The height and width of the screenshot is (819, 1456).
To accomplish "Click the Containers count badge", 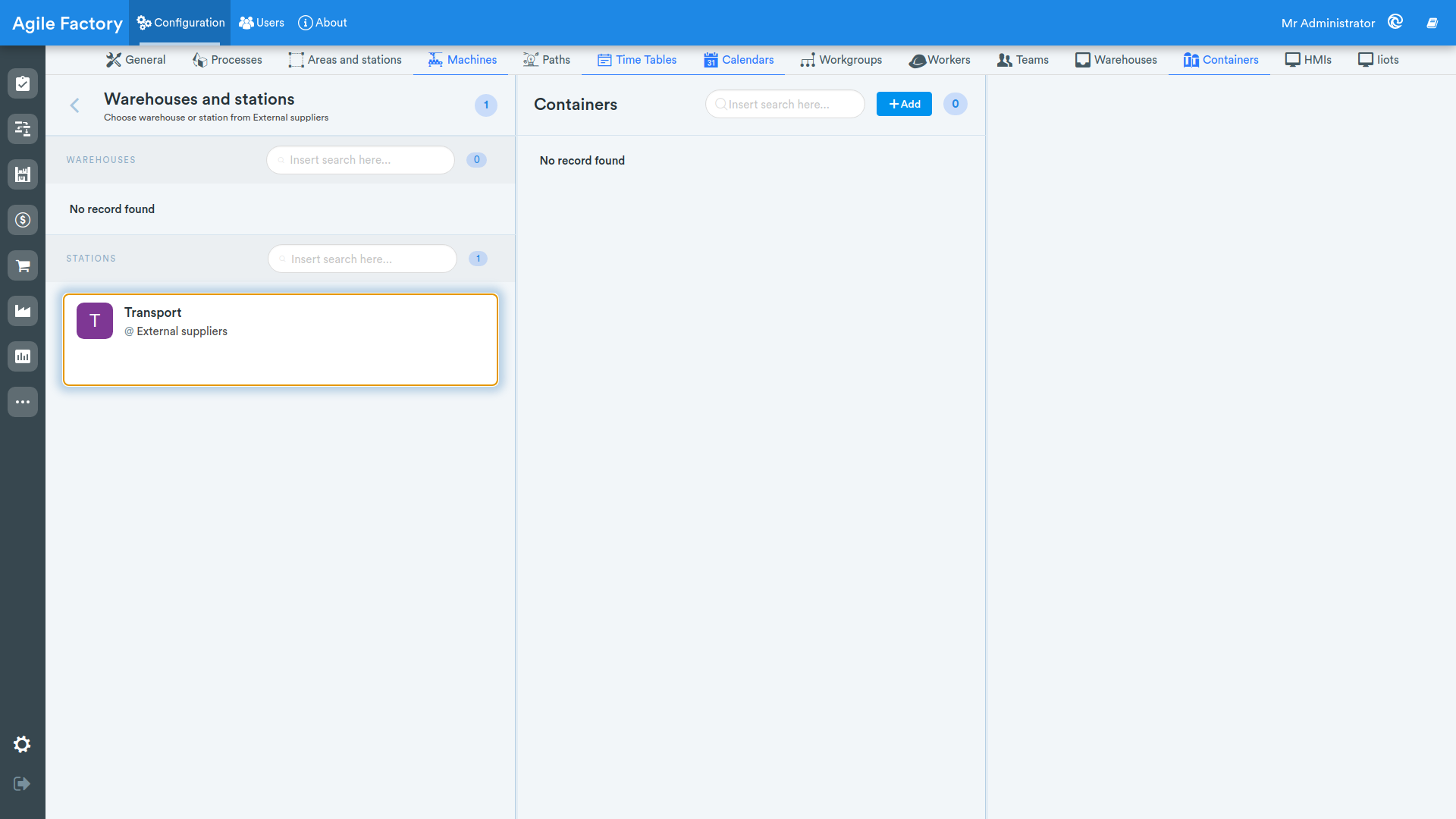I will coord(955,104).
